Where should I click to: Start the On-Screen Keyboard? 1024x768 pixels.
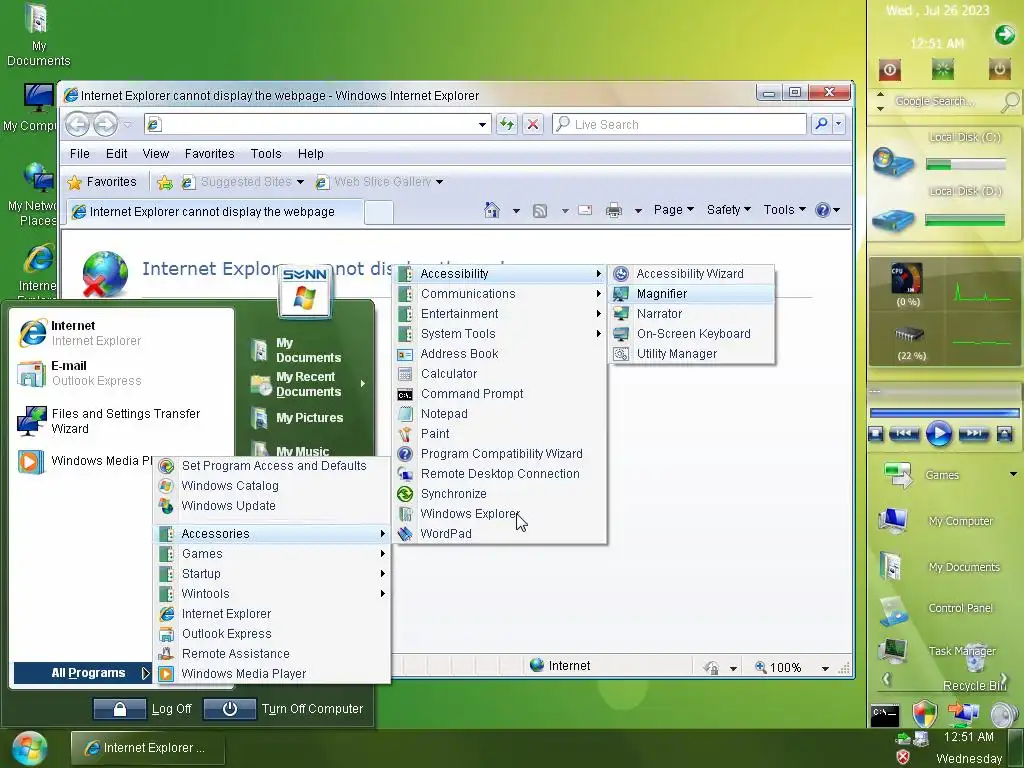pyautogui.click(x=692, y=334)
